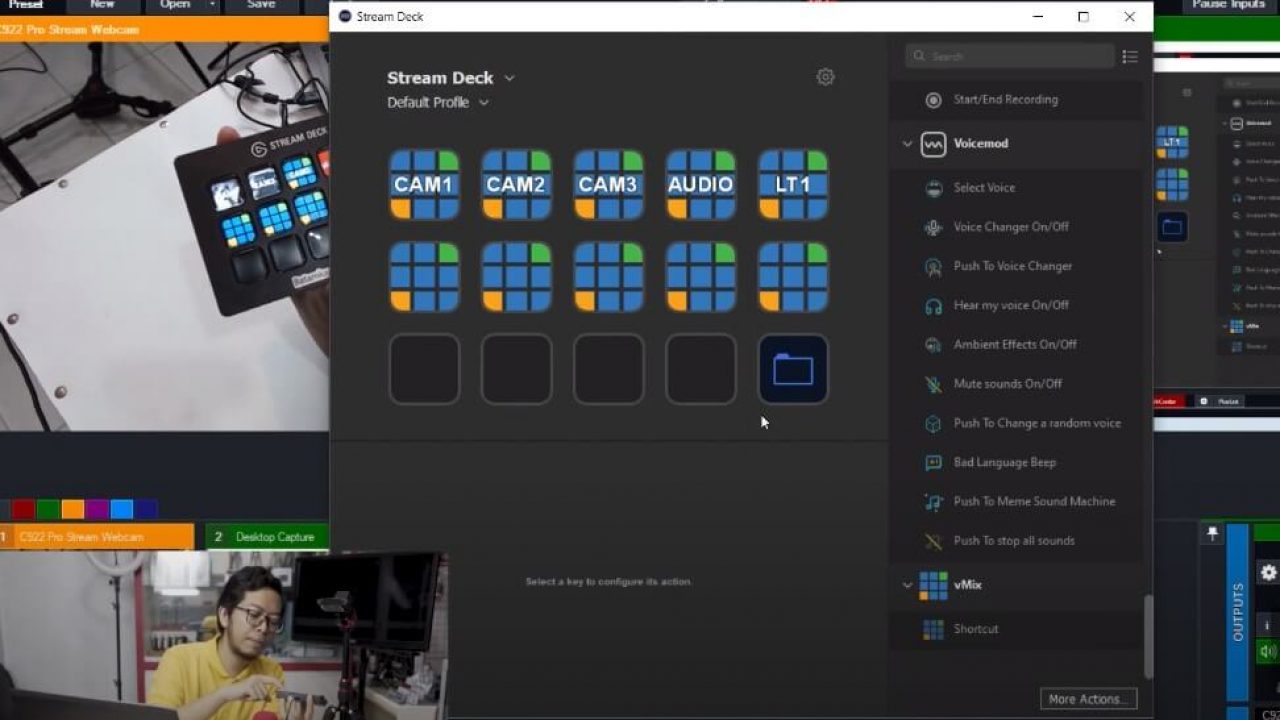Collapse the Voicemod actions category
The width and height of the screenshot is (1280, 720).
(907, 144)
